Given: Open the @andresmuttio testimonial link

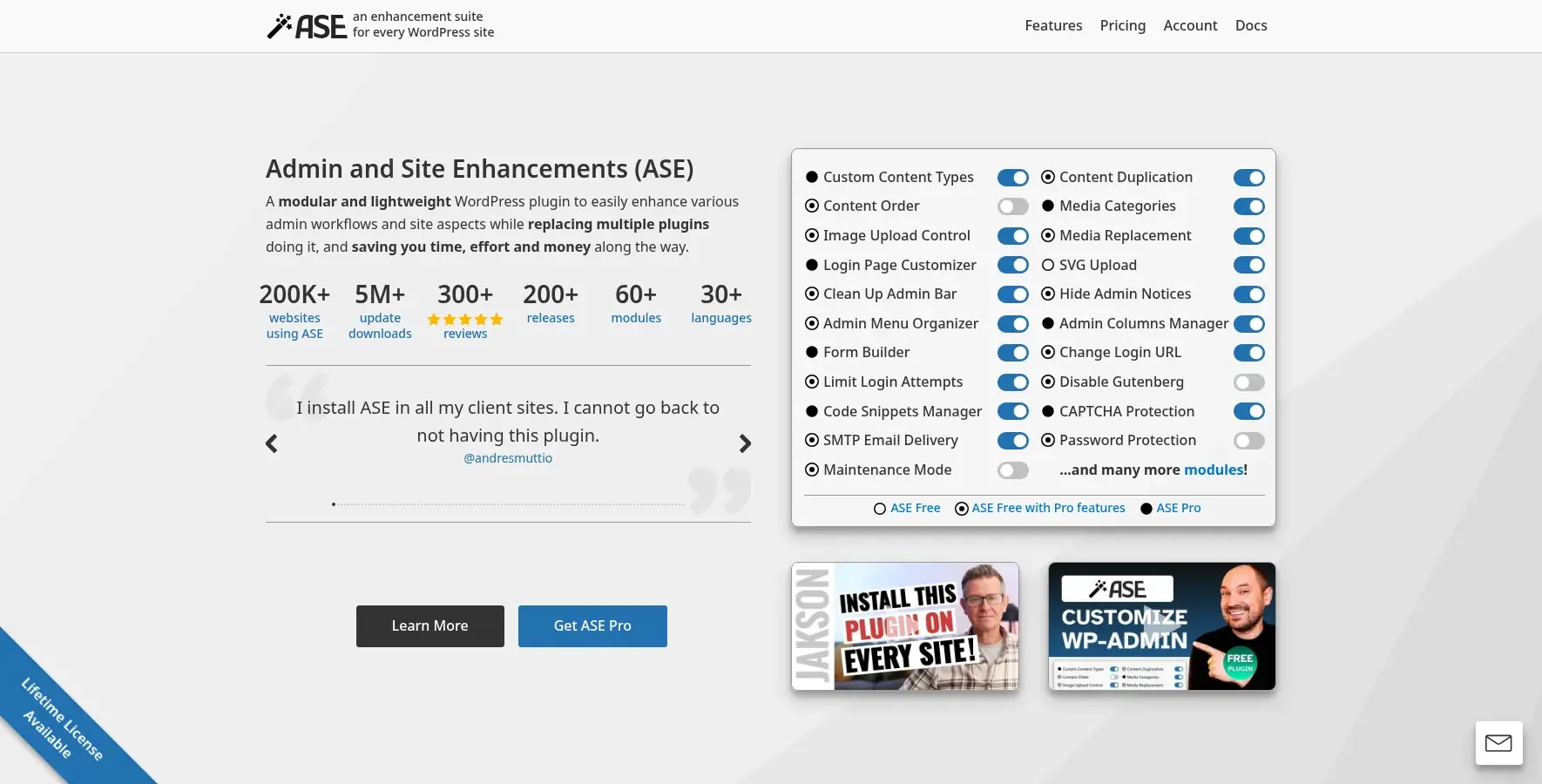Looking at the screenshot, I should (508, 458).
